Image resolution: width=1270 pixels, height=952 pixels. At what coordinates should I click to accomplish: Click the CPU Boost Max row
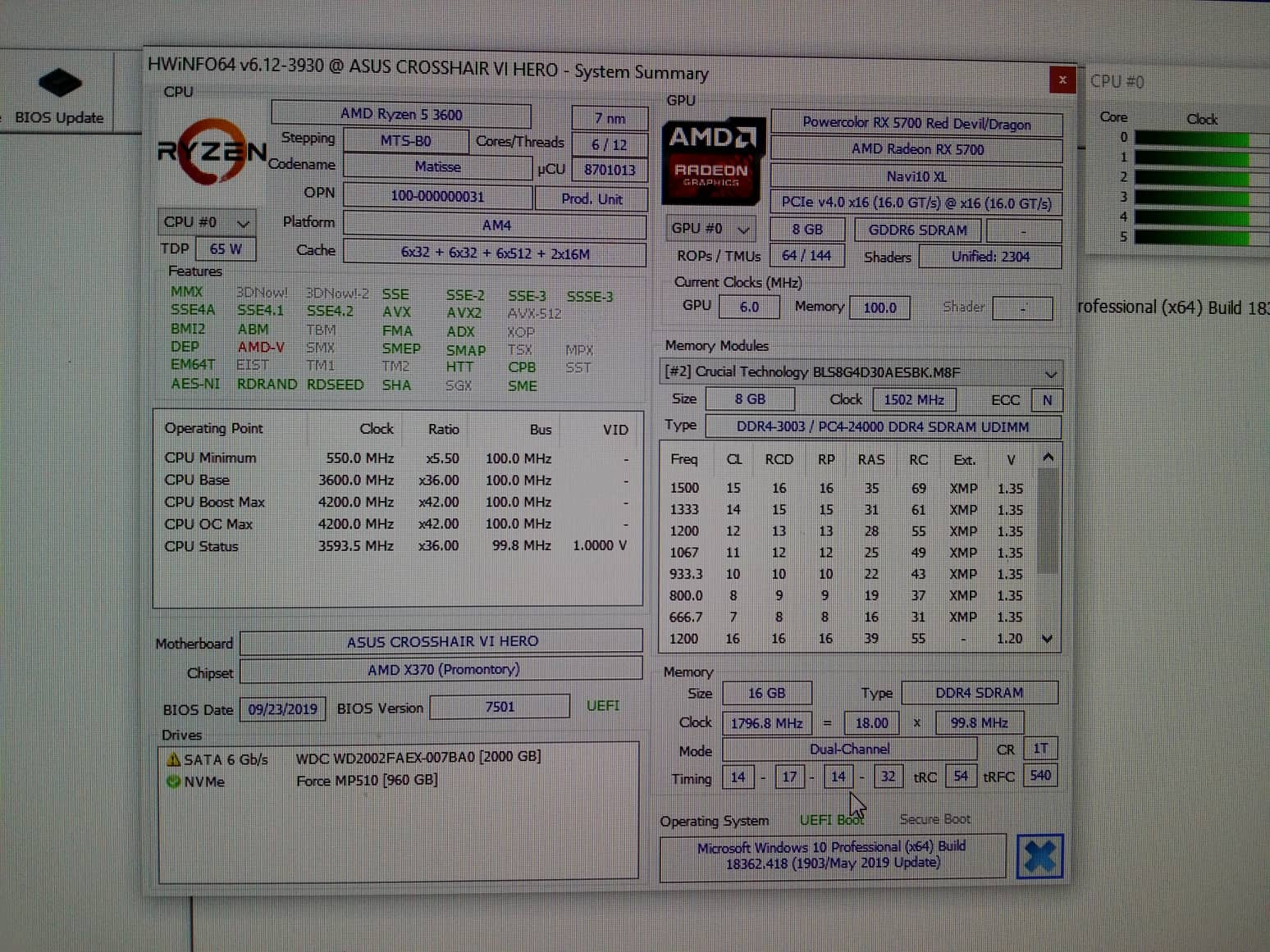click(397, 502)
